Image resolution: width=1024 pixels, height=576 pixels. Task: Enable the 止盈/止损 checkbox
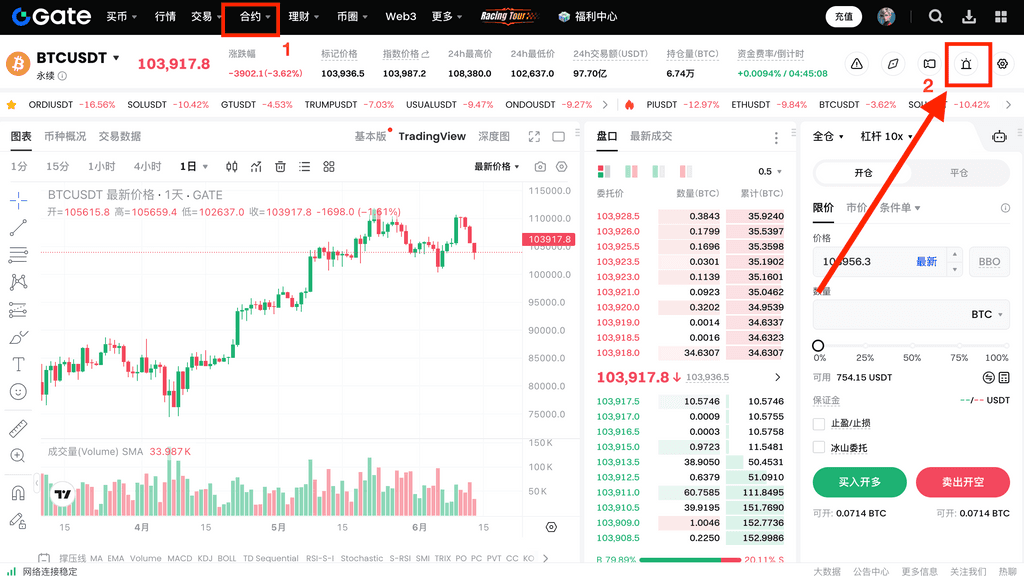[x=819, y=423]
